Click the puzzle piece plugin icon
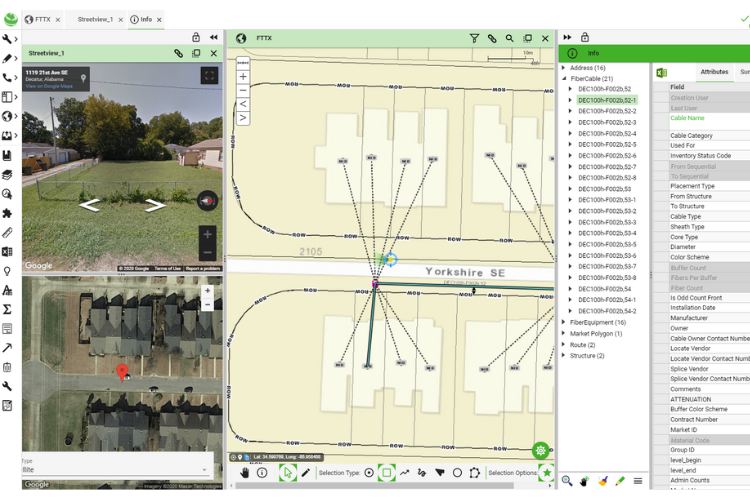 tap(7, 213)
